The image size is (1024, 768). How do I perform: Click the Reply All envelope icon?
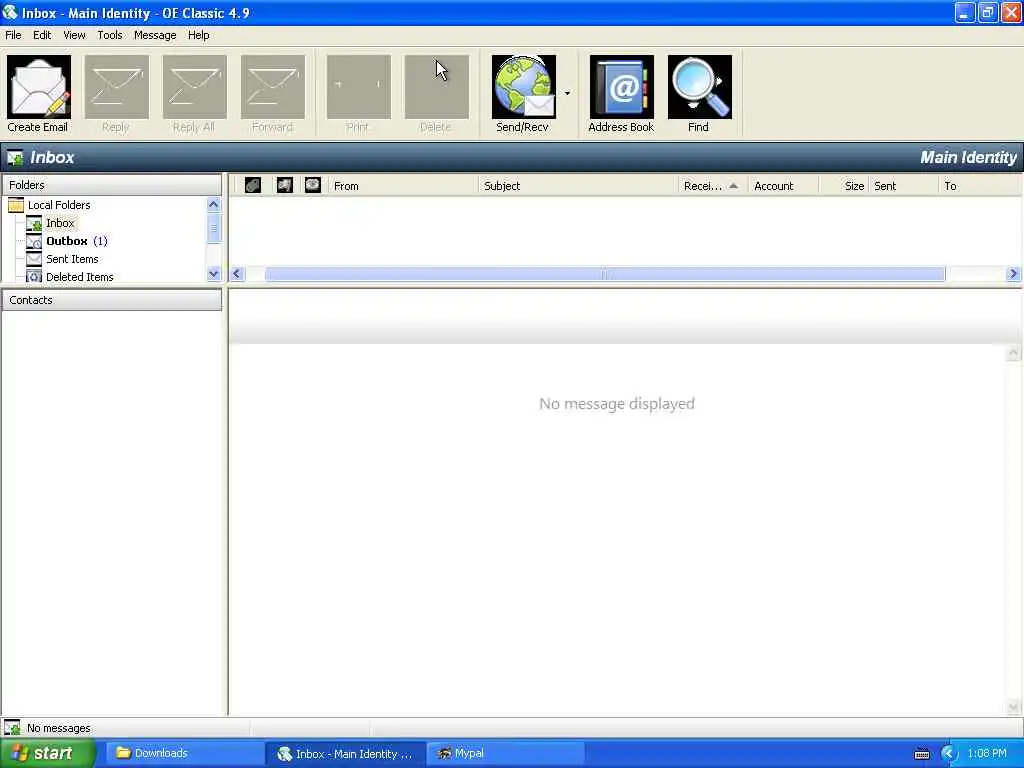195,87
